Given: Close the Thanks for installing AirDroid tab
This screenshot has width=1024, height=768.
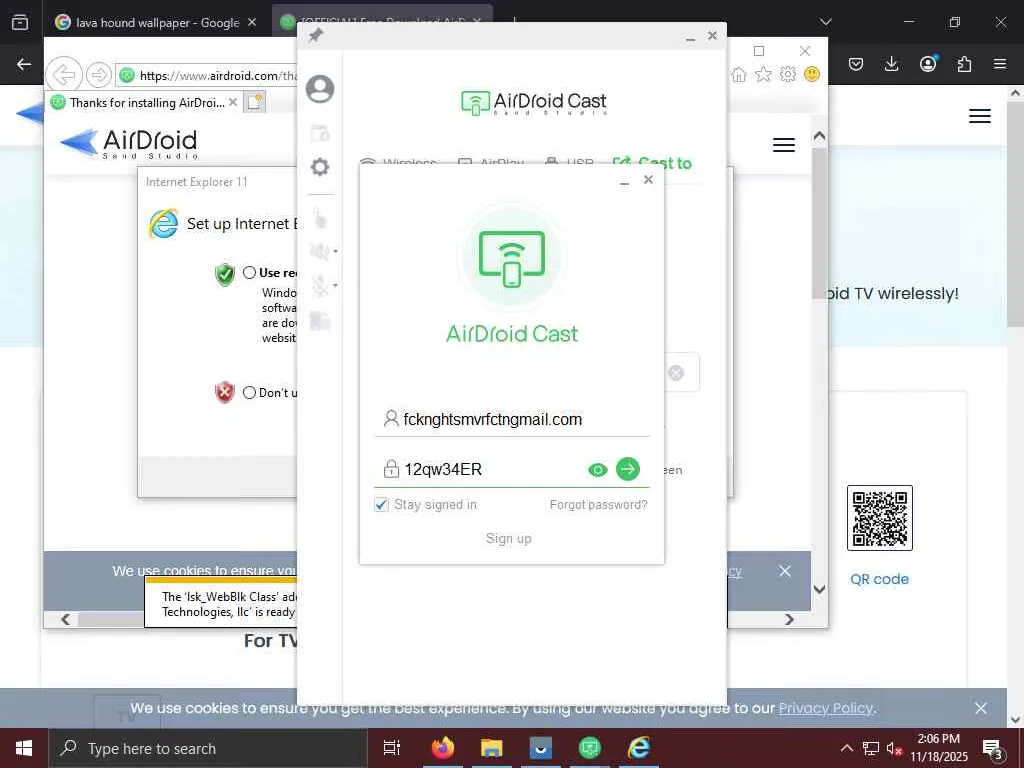Looking at the screenshot, I should 232,103.
